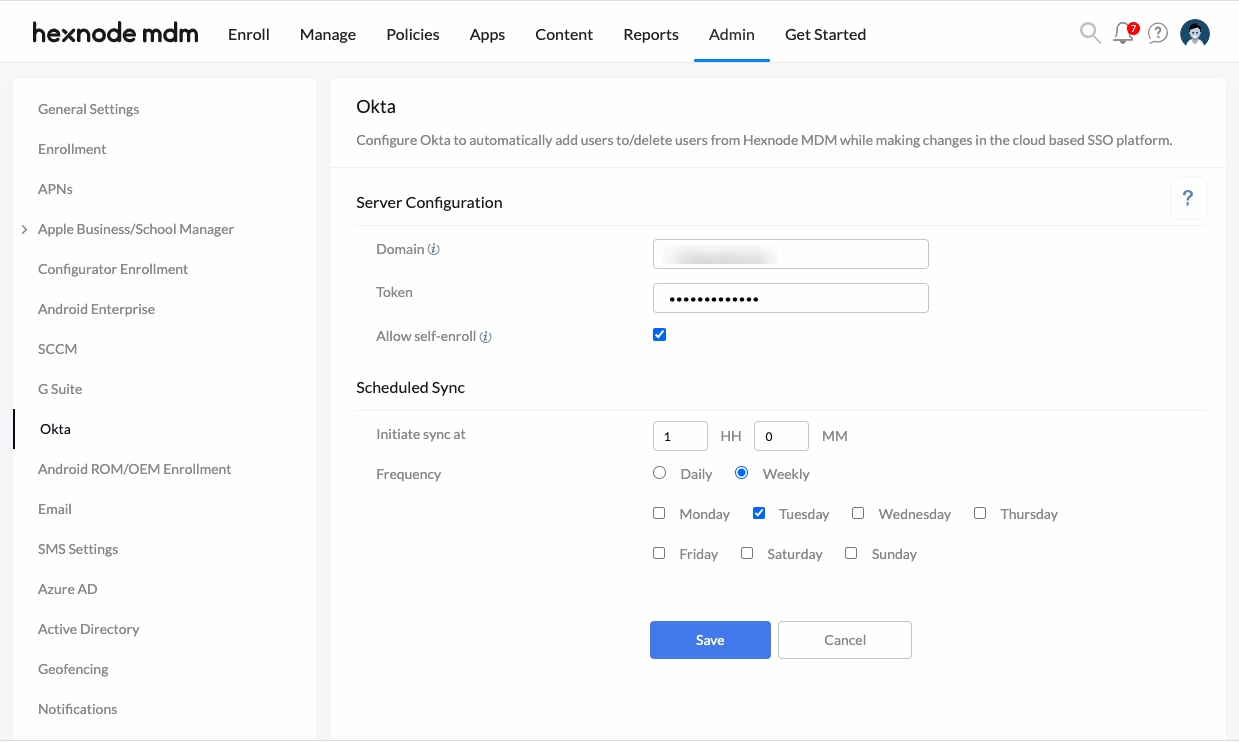The image size is (1239, 742).
Task: Check the Sunday checkbox
Action: coord(851,553)
